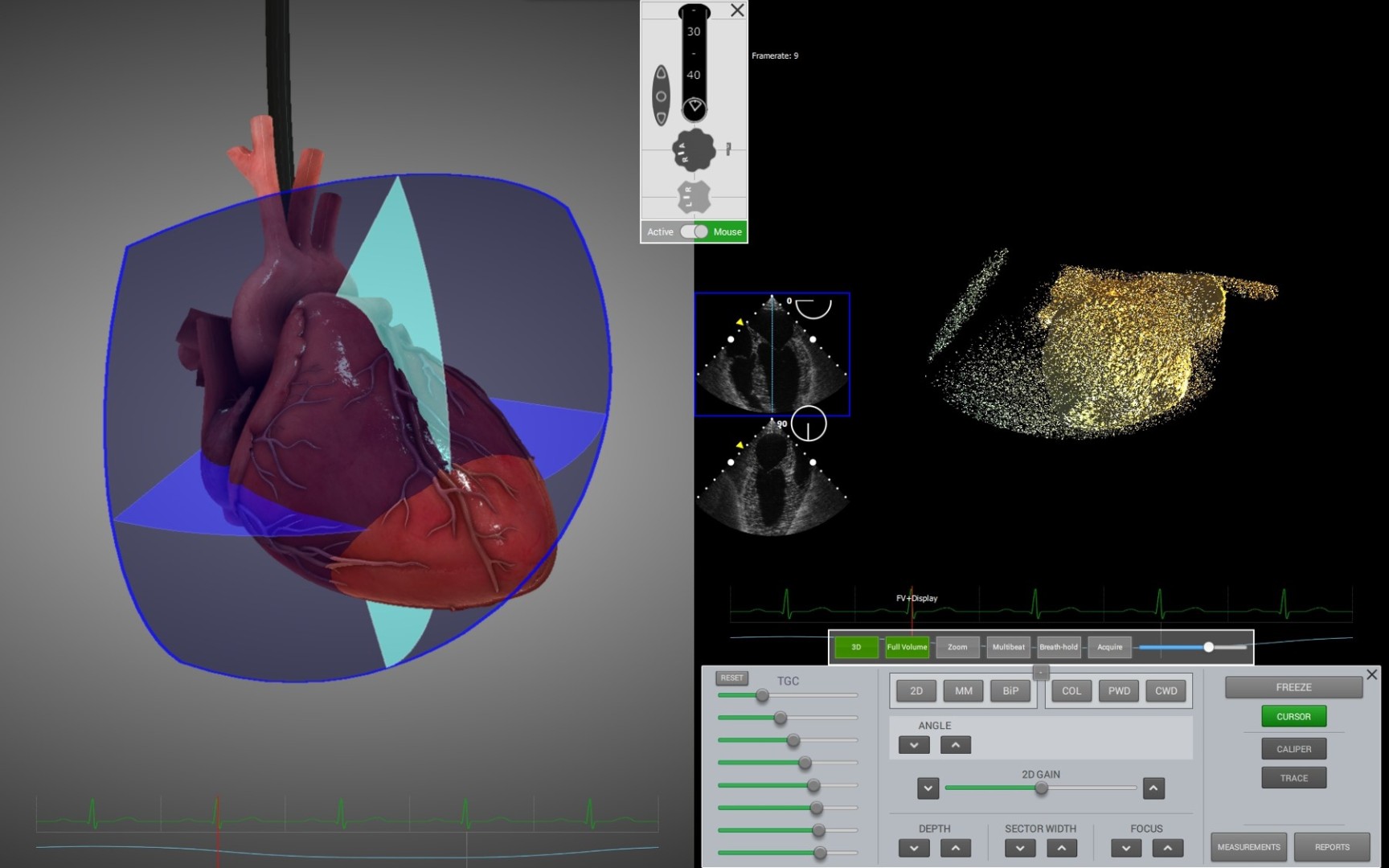Decrease the DEPTH with down chevron
Screen dimensions: 1389x868
914,848
